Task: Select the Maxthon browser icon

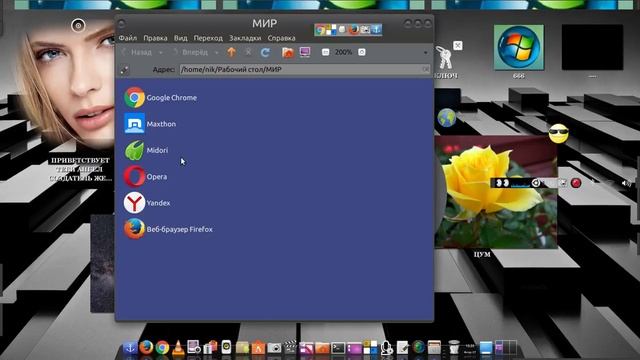Action: 134,124
